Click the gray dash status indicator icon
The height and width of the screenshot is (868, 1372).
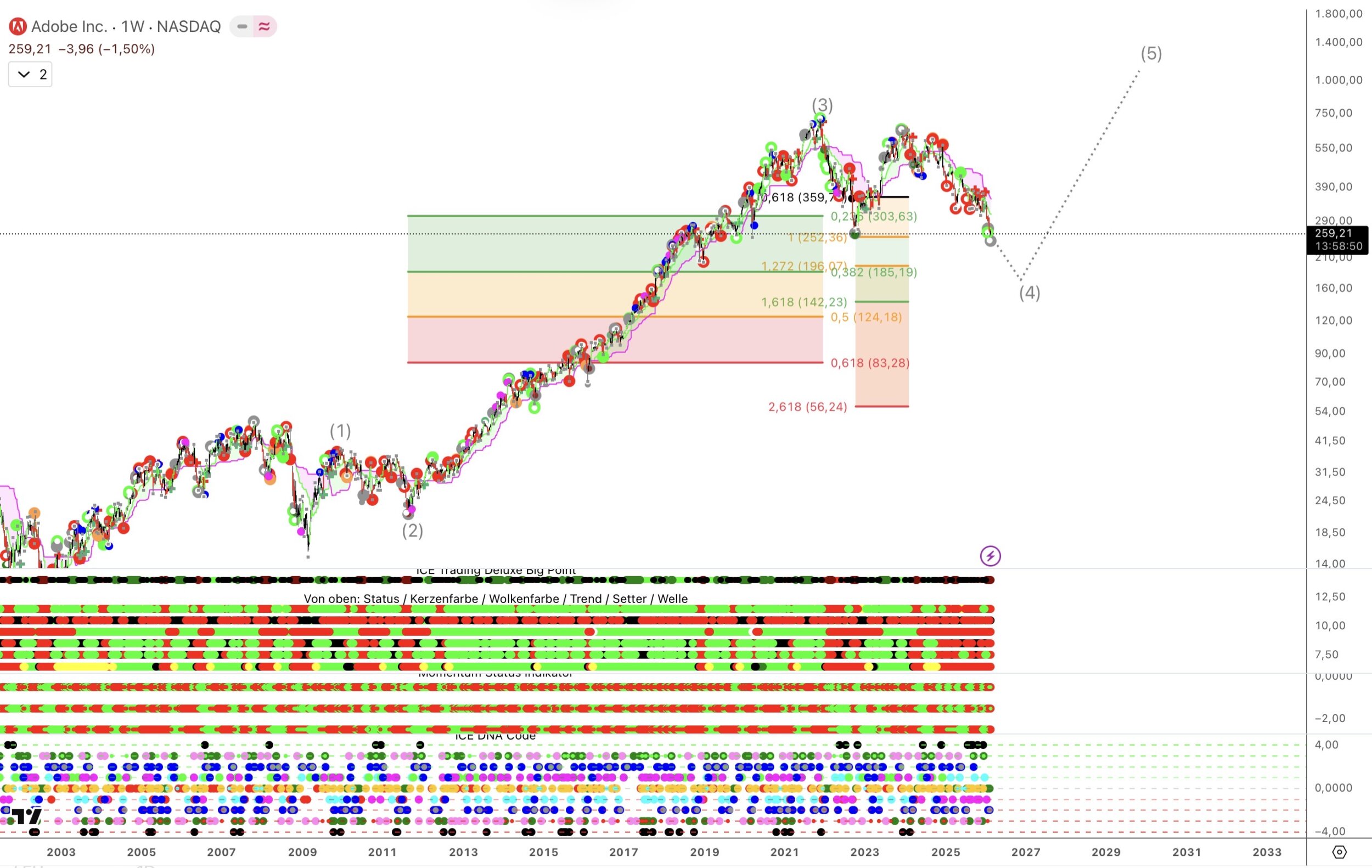coord(242,26)
